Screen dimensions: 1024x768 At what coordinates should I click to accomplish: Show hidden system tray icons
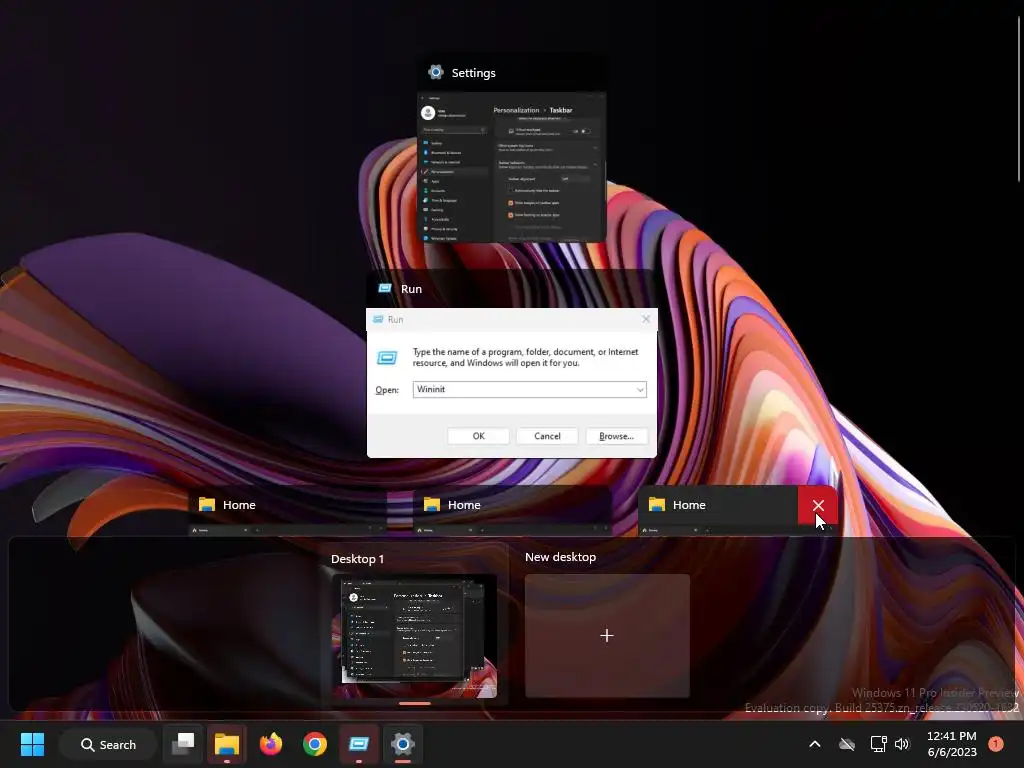pos(814,744)
